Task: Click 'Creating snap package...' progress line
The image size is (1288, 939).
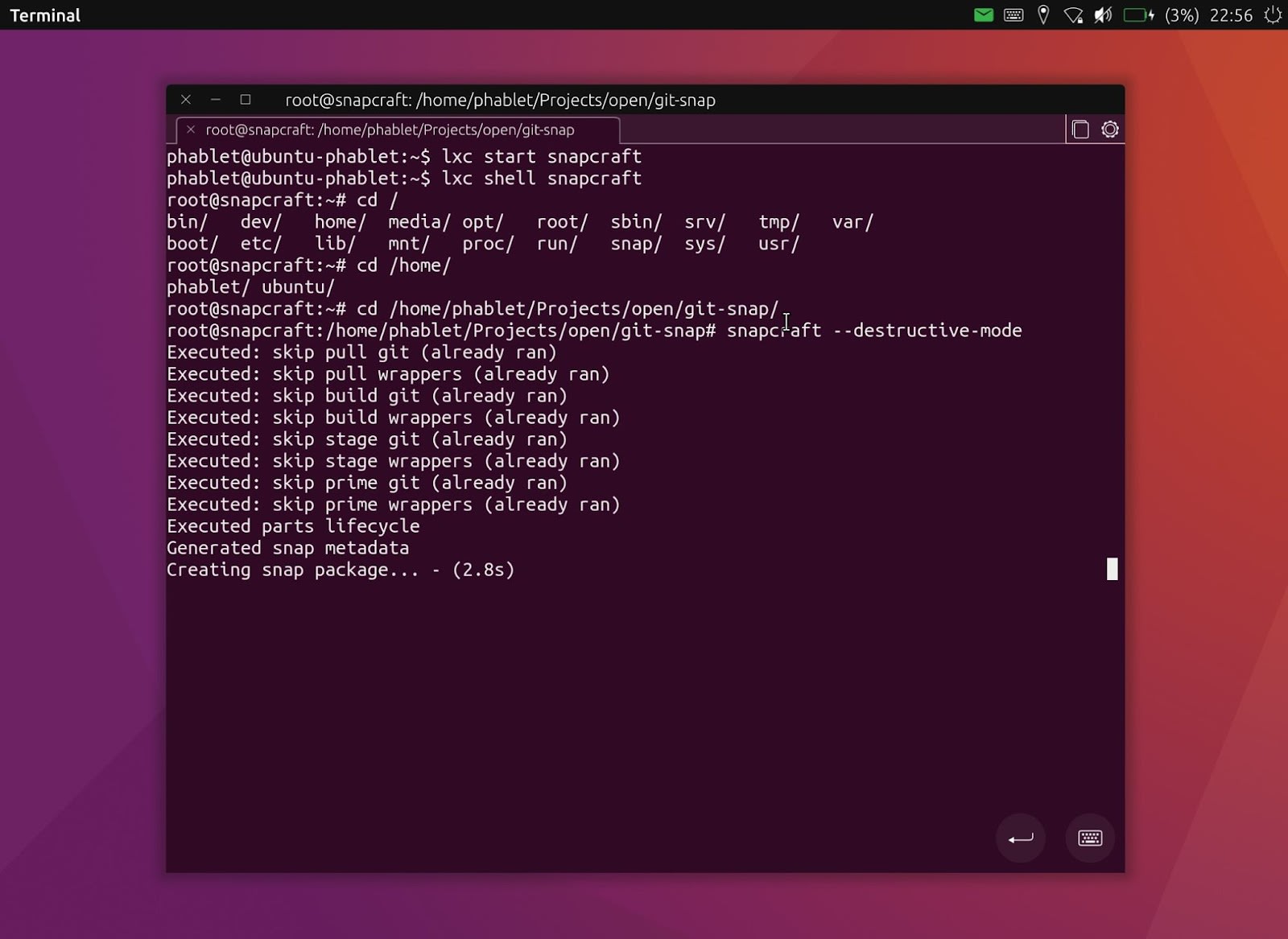Action: point(341,569)
